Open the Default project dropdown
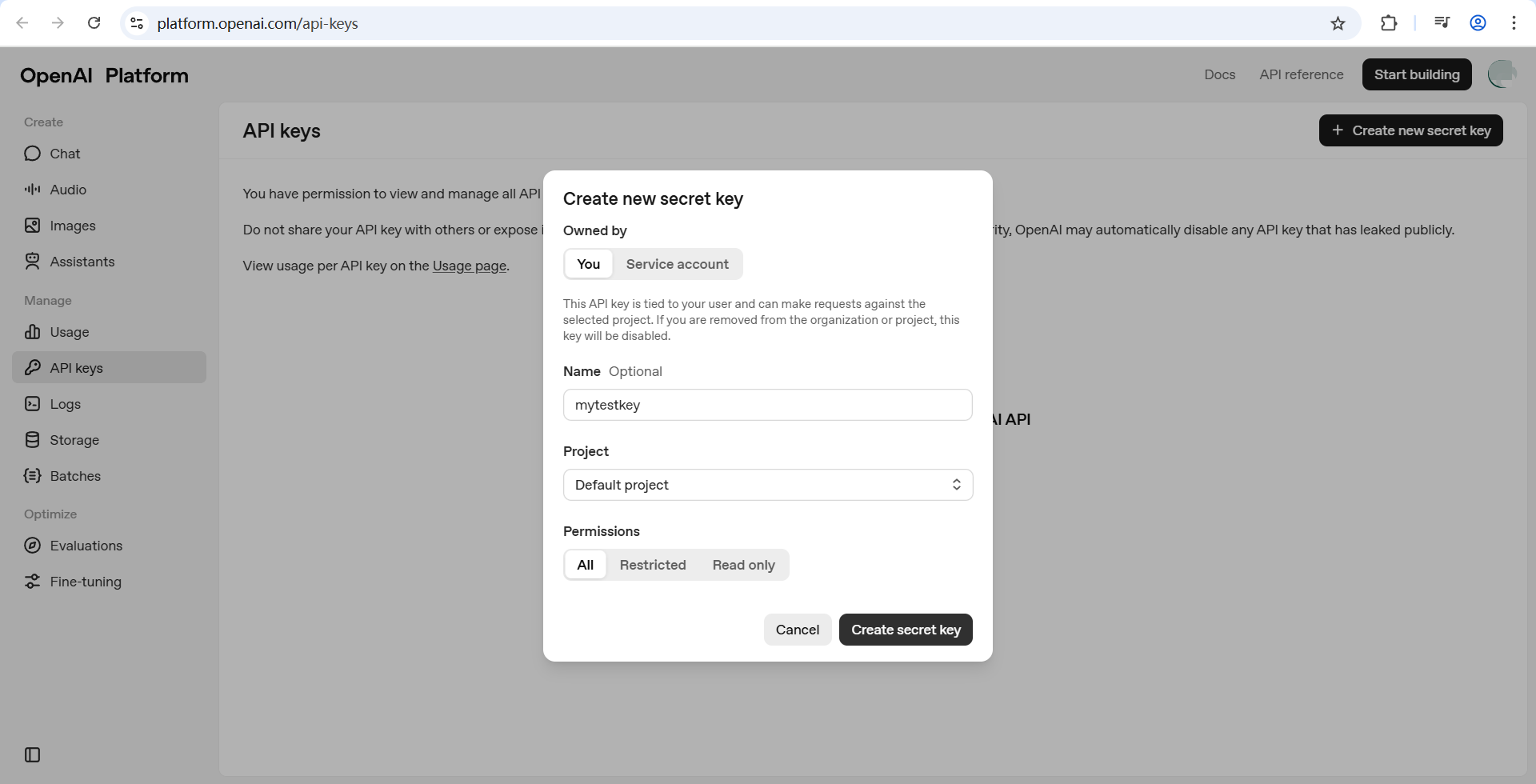The height and width of the screenshot is (784, 1536). point(768,485)
